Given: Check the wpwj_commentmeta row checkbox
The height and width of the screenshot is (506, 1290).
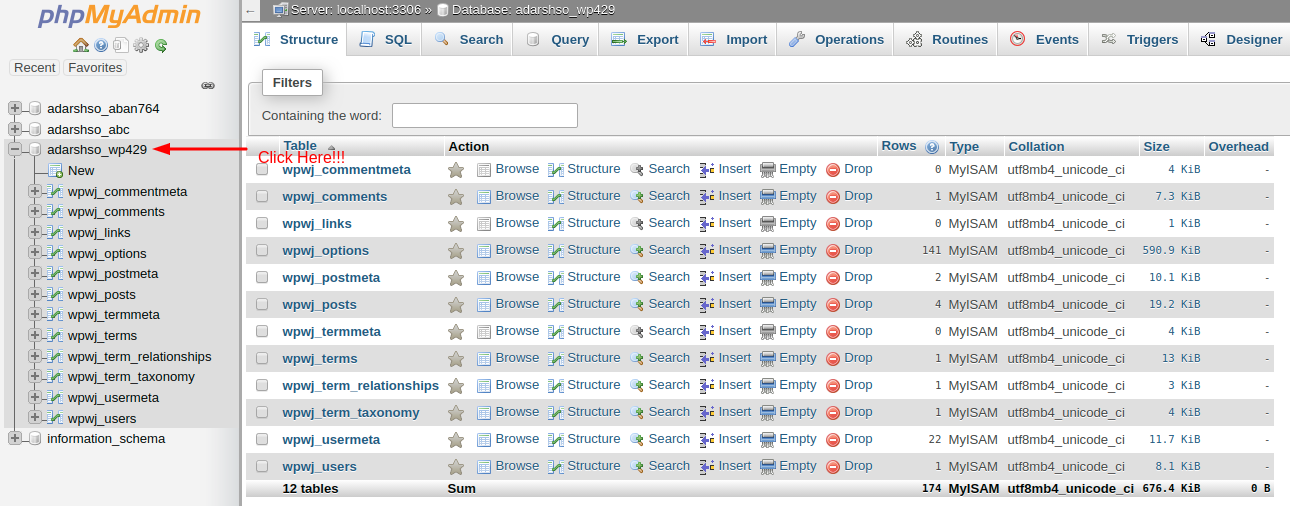Looking at the screenshot, I should [x=262, y=170].
